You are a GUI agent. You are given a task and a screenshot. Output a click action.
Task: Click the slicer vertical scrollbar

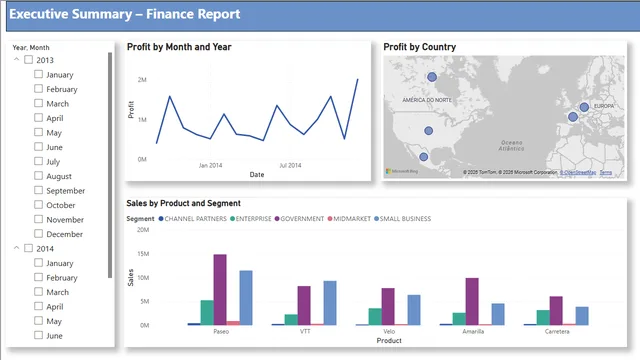click(110, 165)
